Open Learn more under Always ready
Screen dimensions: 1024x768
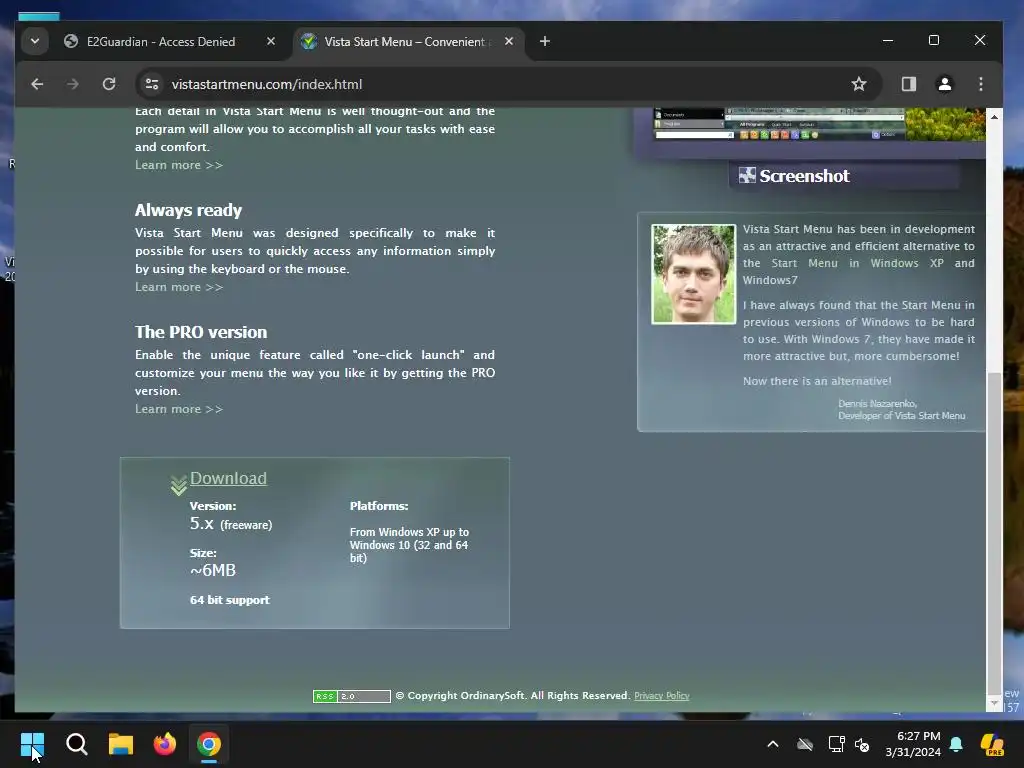click(179, 287)
